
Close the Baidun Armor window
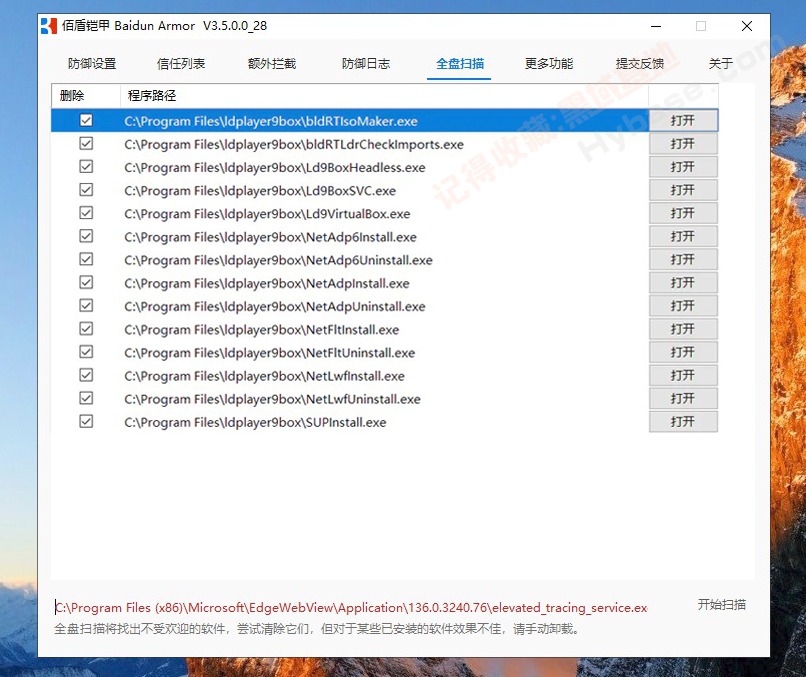coord(747,26)
